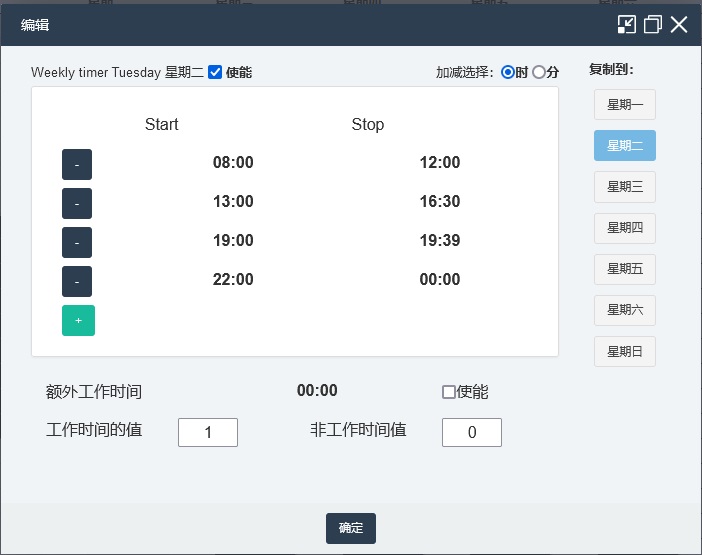Copy schedule to 星期三
This screenshot has height=555, width=702.
click(x=625, y=186)
